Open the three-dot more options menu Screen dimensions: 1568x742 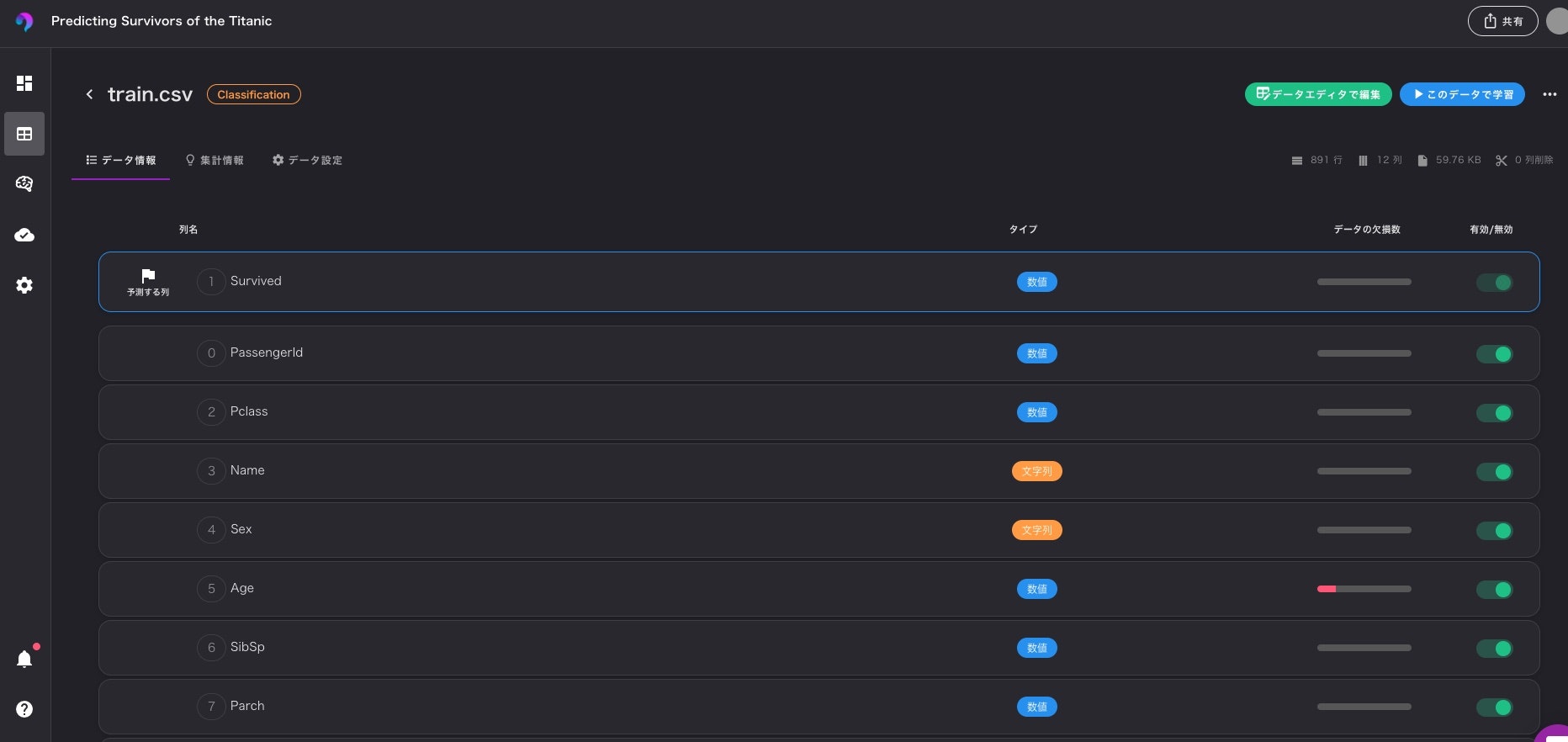coord(1549,94)
